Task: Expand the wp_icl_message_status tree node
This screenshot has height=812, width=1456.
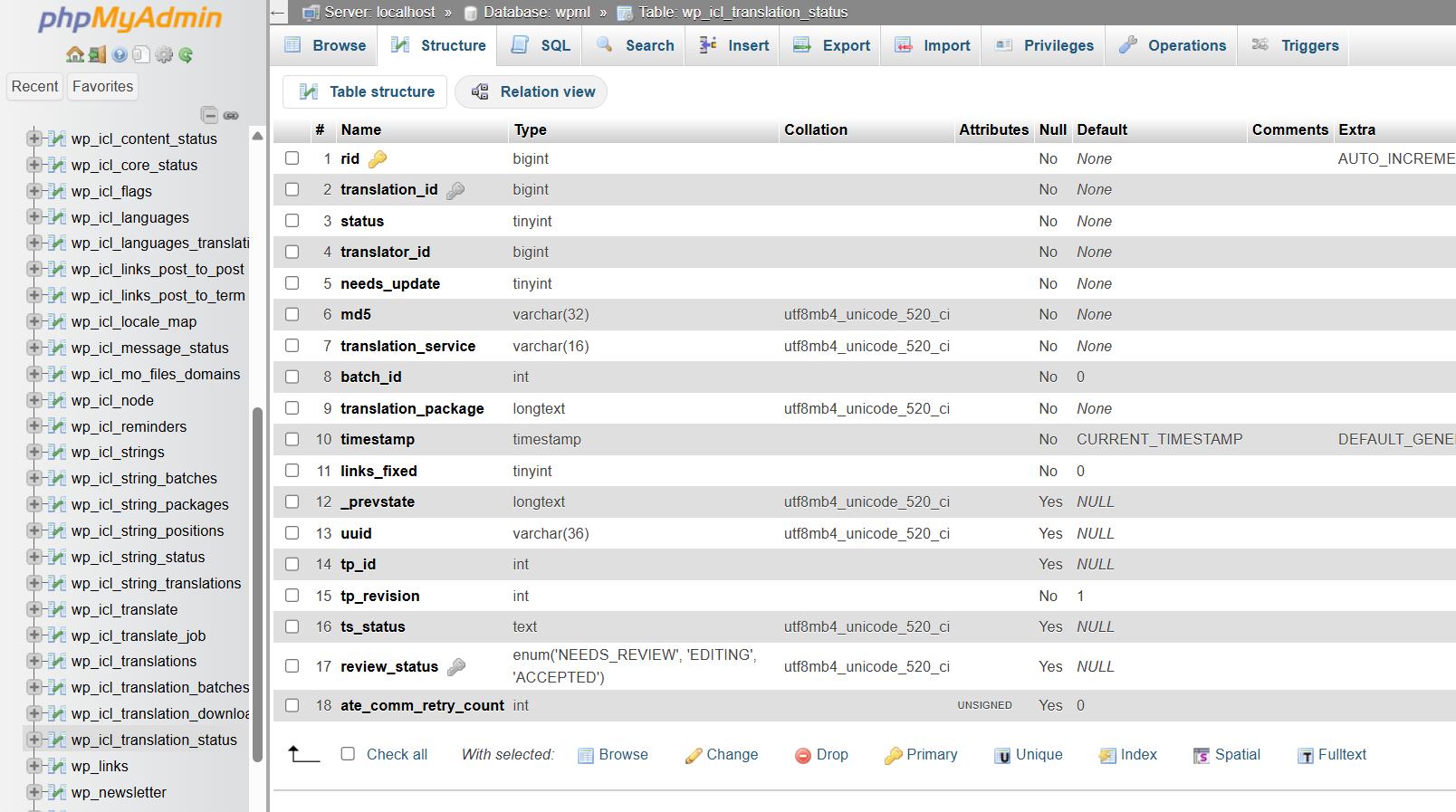Action: 34,348
